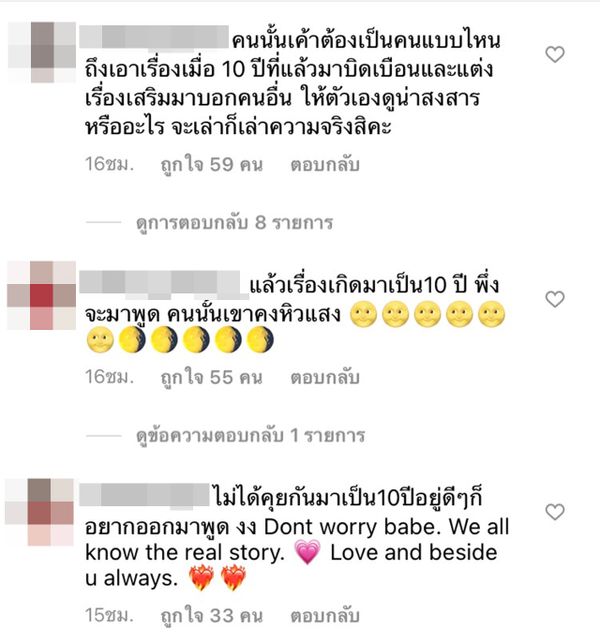Open the first commenter's profile picture
This screenshot has height=644, width=600.
42,52
